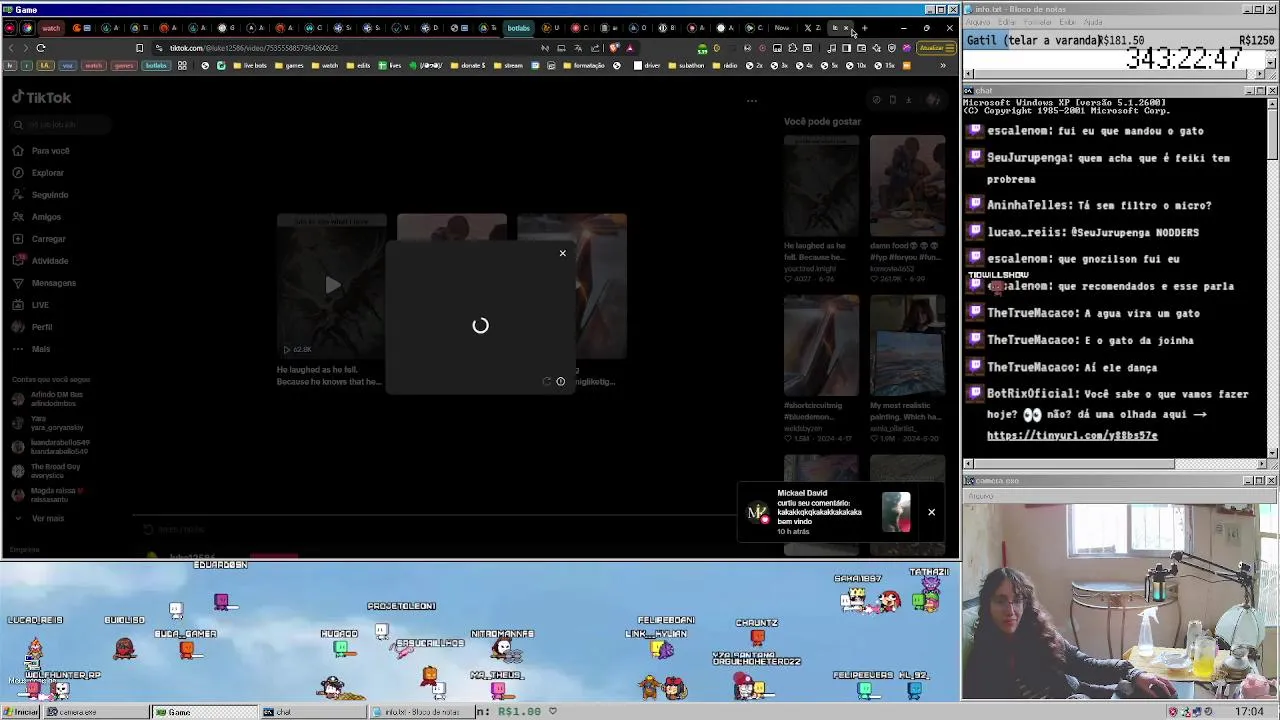Open the 'games' bookmark folder
The height and width of the screenshot is (720, 1280).
288,66
